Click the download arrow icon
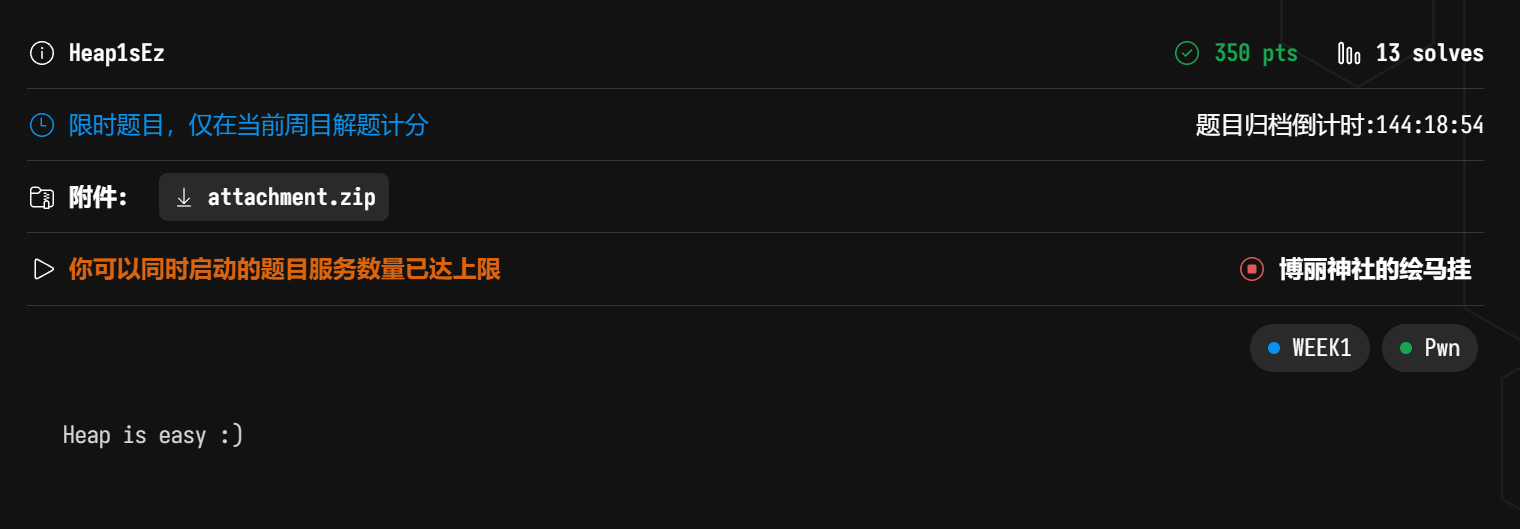 184,197
